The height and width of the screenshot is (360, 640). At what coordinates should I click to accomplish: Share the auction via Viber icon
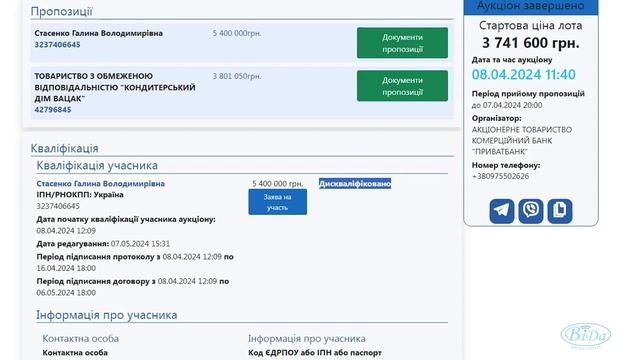[x=531, y=211]
